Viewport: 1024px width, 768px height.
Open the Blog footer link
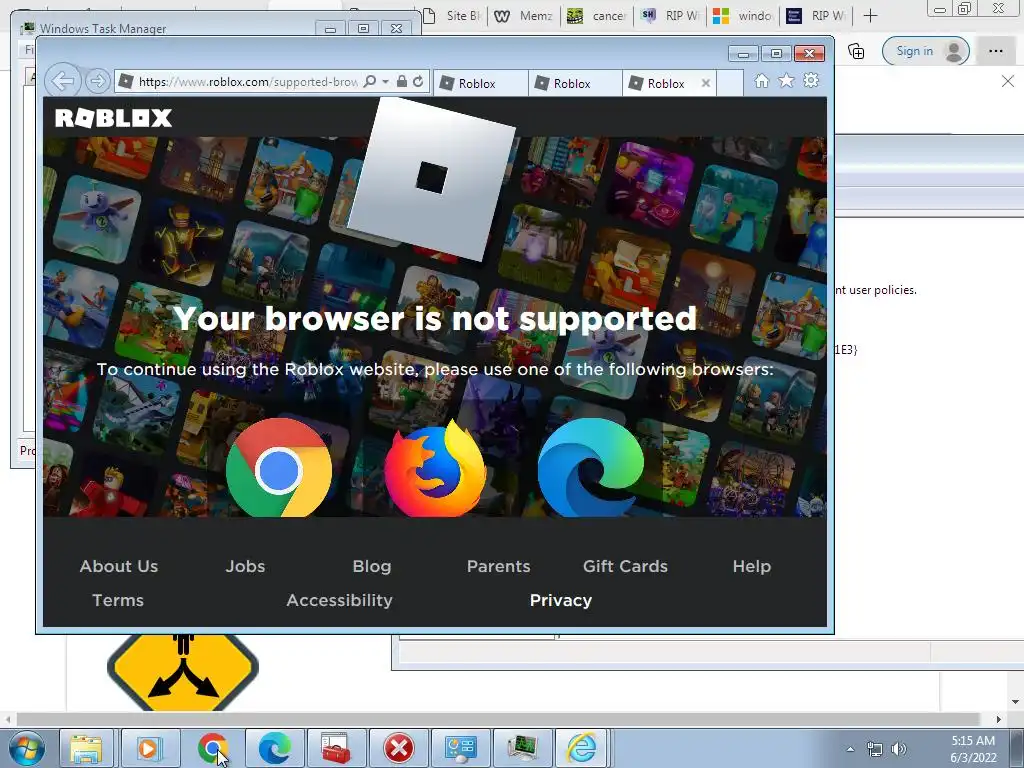click(372, 566)
